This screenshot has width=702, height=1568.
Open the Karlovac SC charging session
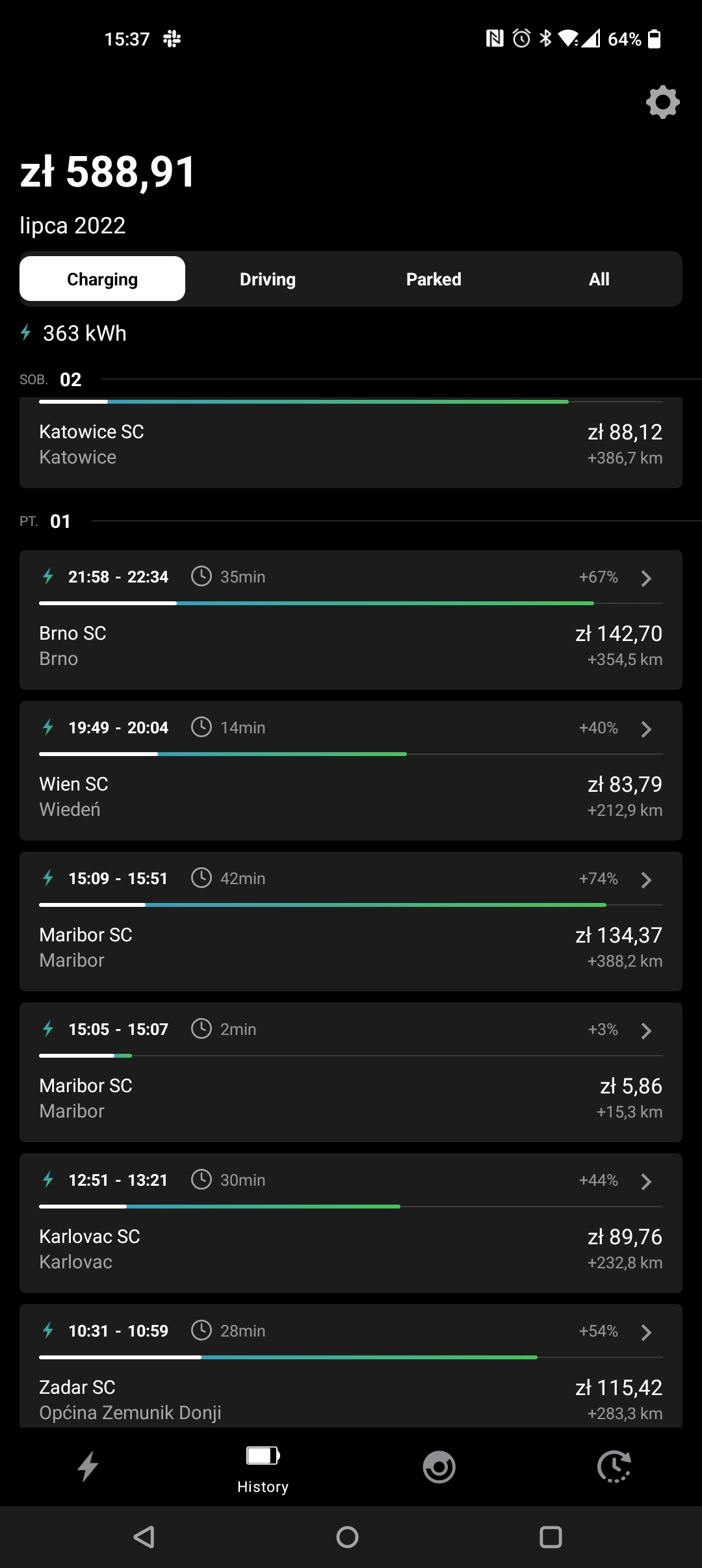click(351, 1223)
